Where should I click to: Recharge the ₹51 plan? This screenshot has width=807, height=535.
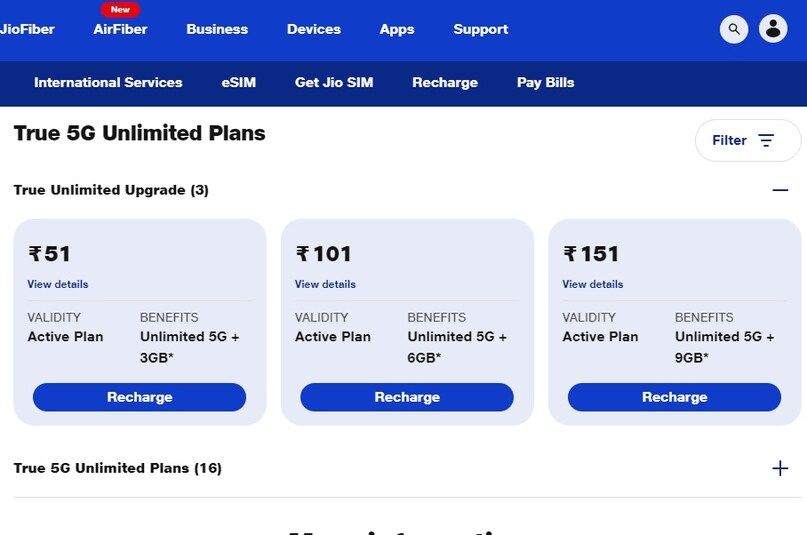tap(139, 397)
